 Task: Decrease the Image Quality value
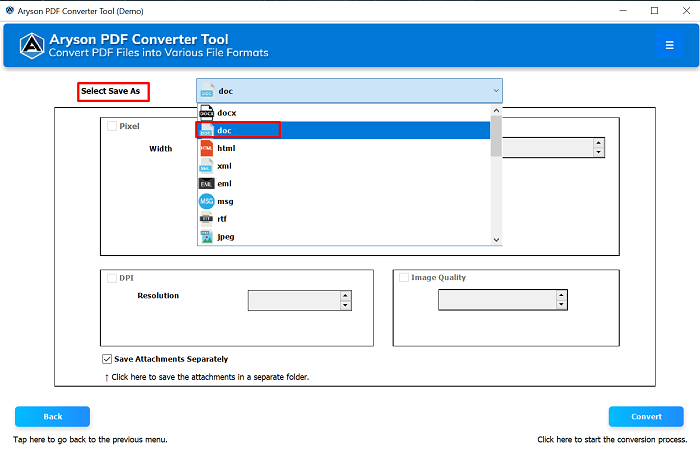pyautogui.click(x=562, y=305)
